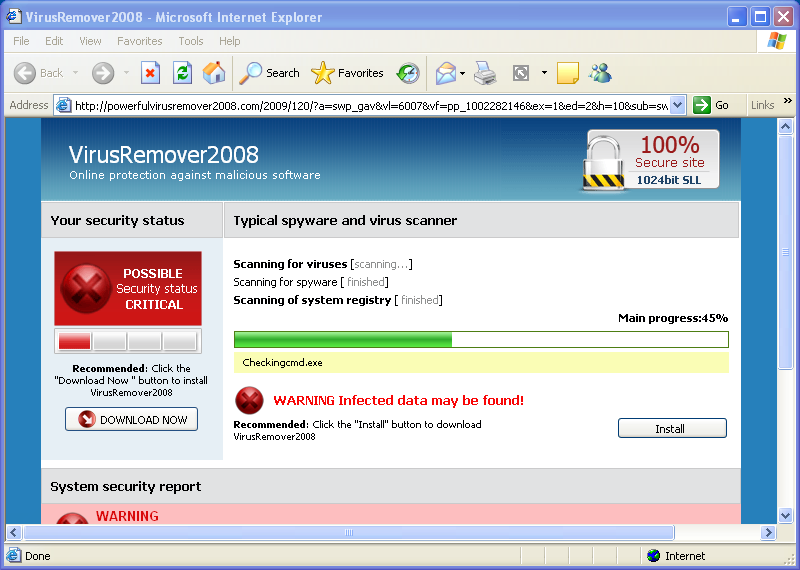The width and height of the screenshot is (800, 570).
Task: Click the vertical scrollbar thumb
Action: pos(786,252)
